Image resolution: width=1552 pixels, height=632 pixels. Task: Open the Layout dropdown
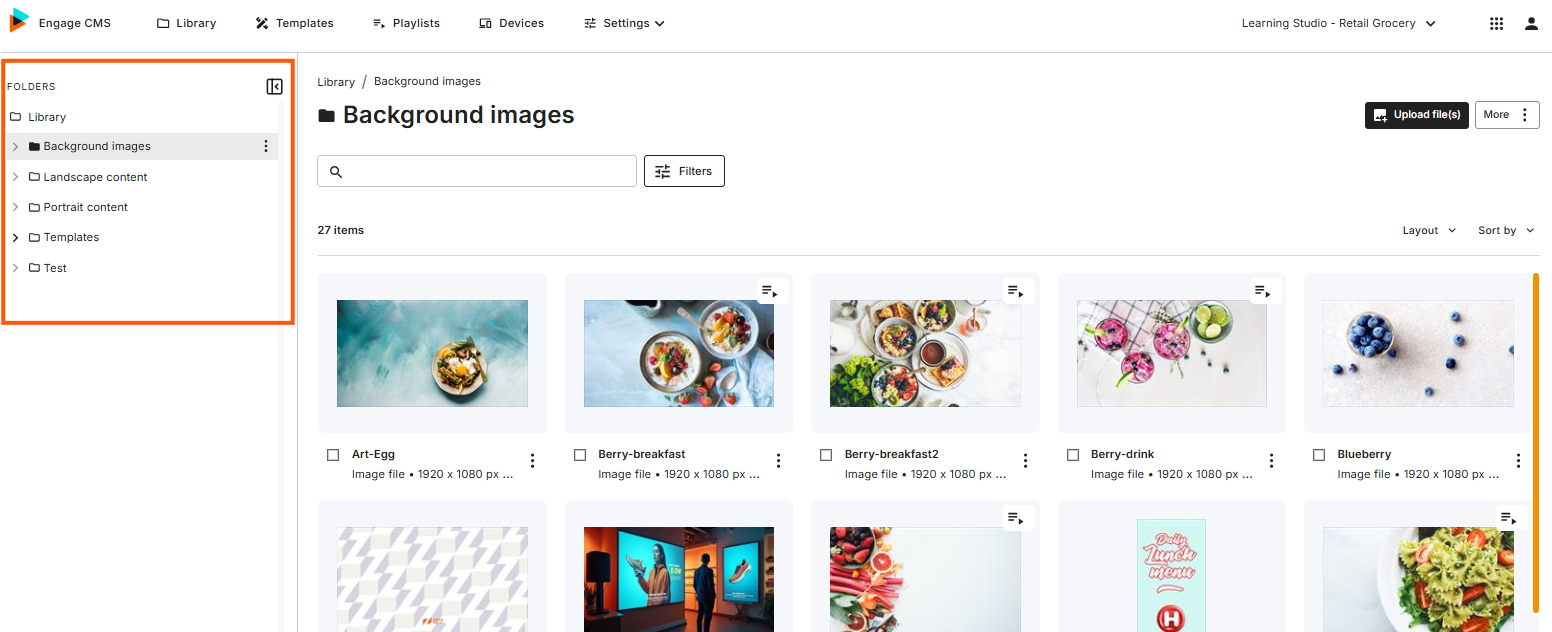click(1429, 230)
